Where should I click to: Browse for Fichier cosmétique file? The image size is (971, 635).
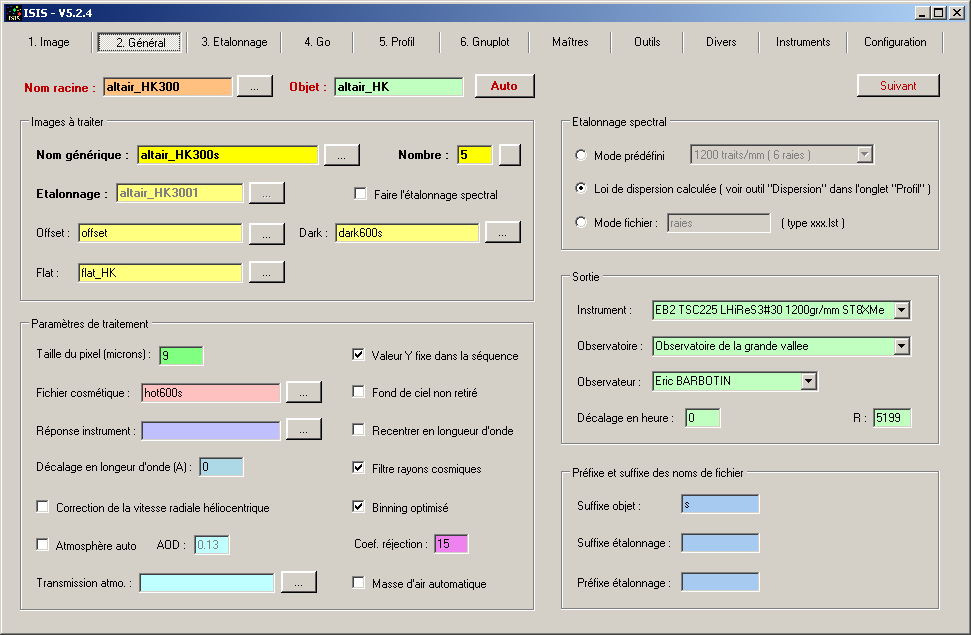point(304,393)
